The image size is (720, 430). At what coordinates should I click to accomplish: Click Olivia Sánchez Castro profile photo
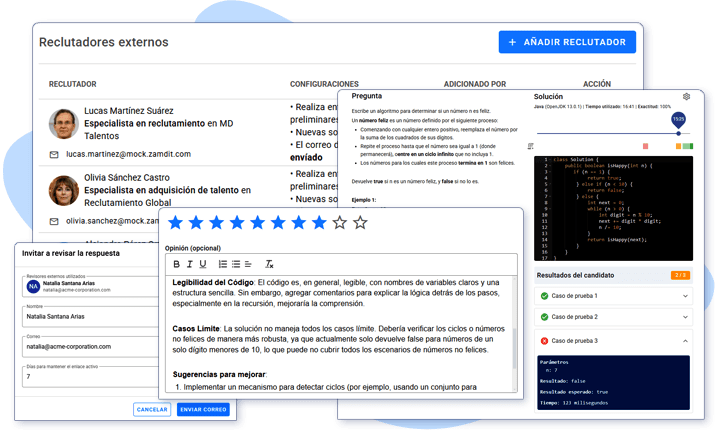point(64,190)
